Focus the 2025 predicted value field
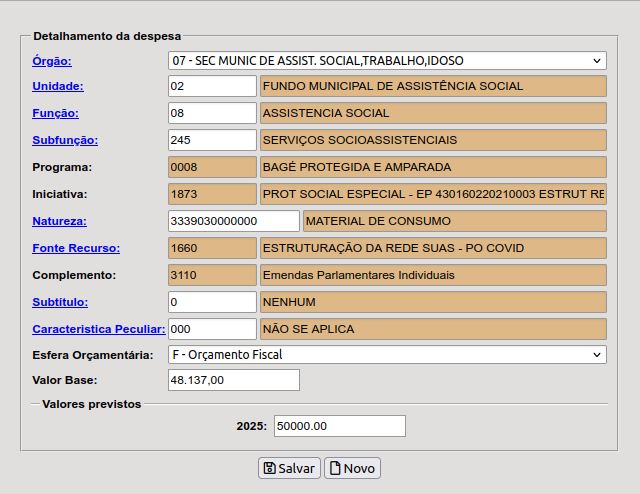Viewport: 640px width, 494px height. (339, 426)
